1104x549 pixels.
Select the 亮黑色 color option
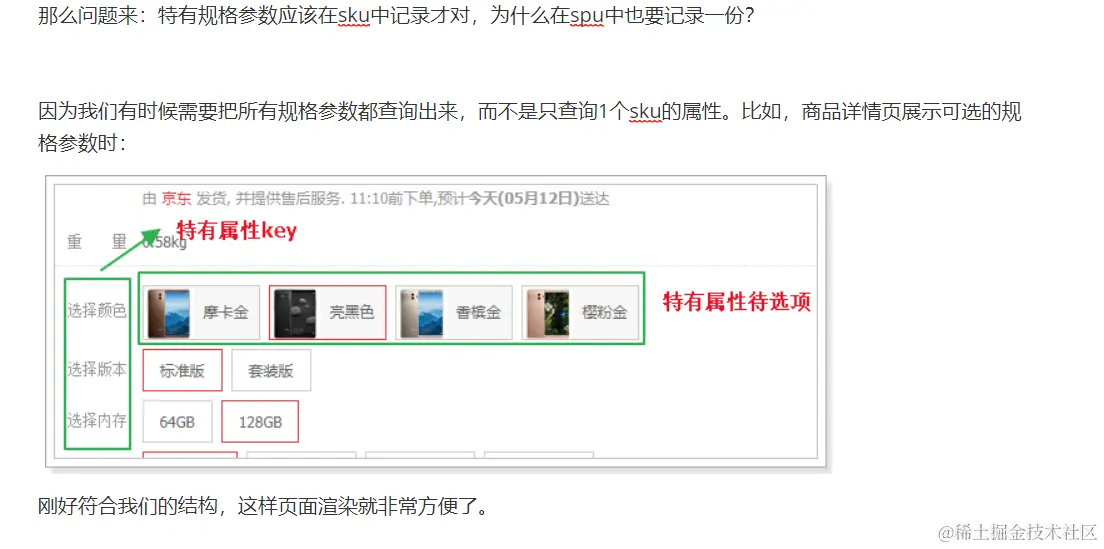coord(327,313)
